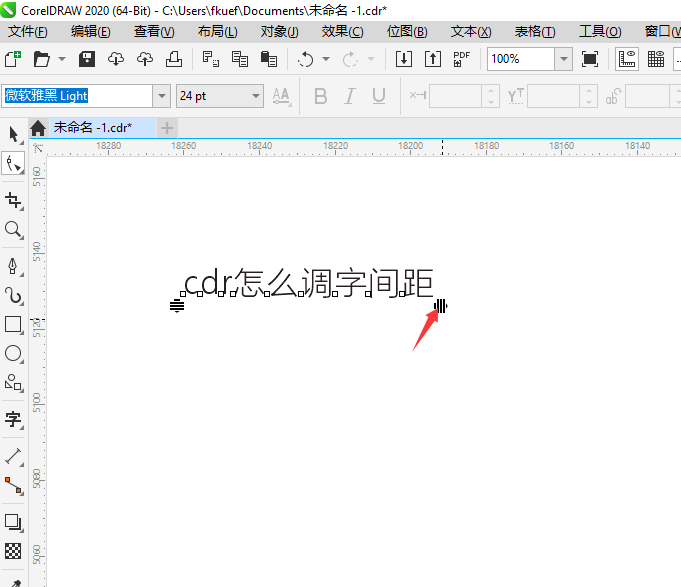The width and height of the screenshot is (681, 587).
Task: Select the Drop shadow tool
Action: pos(13,523)
